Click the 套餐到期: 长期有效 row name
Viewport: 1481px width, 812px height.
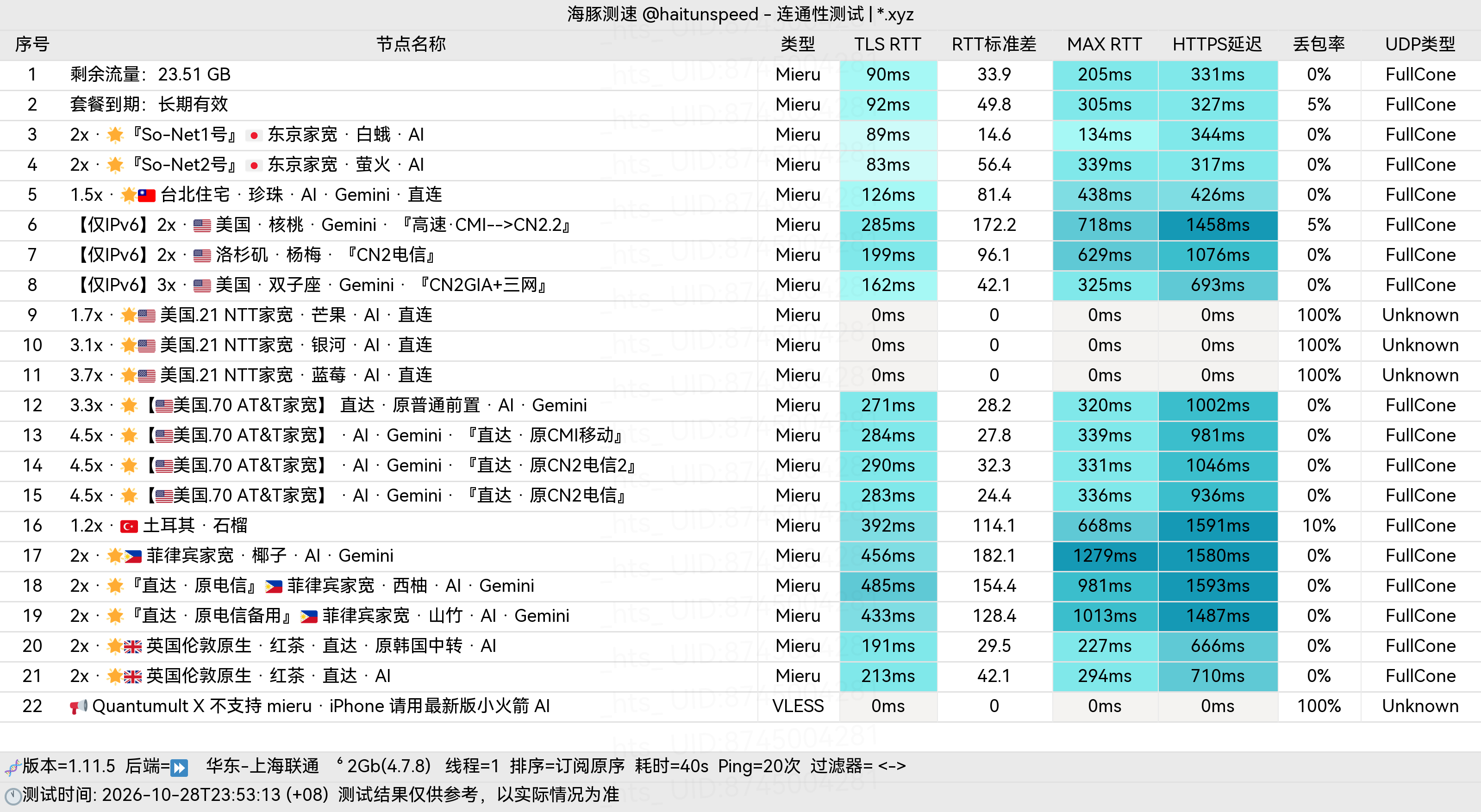[149, 105]
